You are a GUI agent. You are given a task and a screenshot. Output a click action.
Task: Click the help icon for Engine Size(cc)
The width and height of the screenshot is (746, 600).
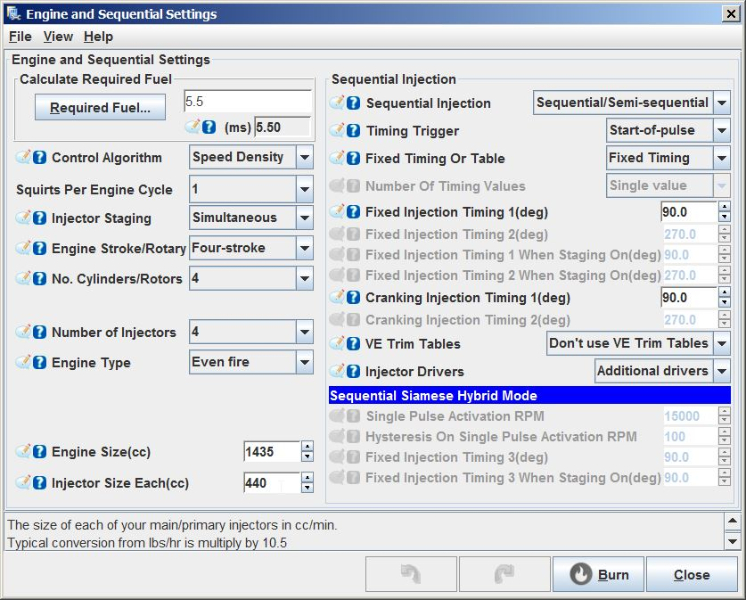point(40,453)
